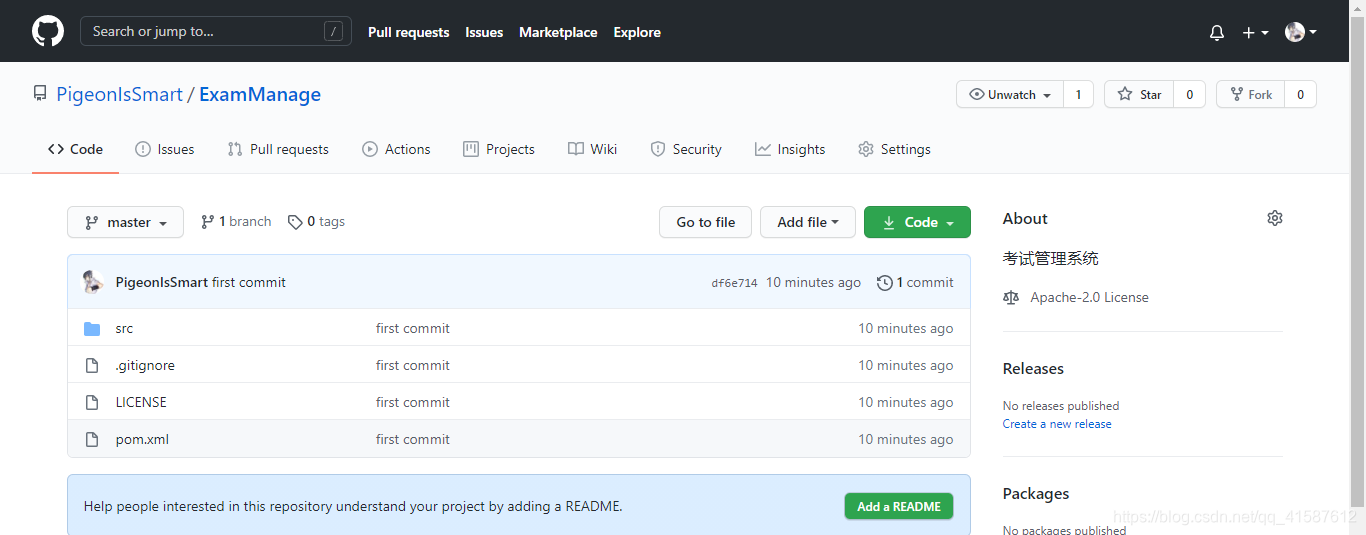The height and width of the screenshot is (535, 1366).
Task: Open the Packages heading link
Action: [1036, 493]
